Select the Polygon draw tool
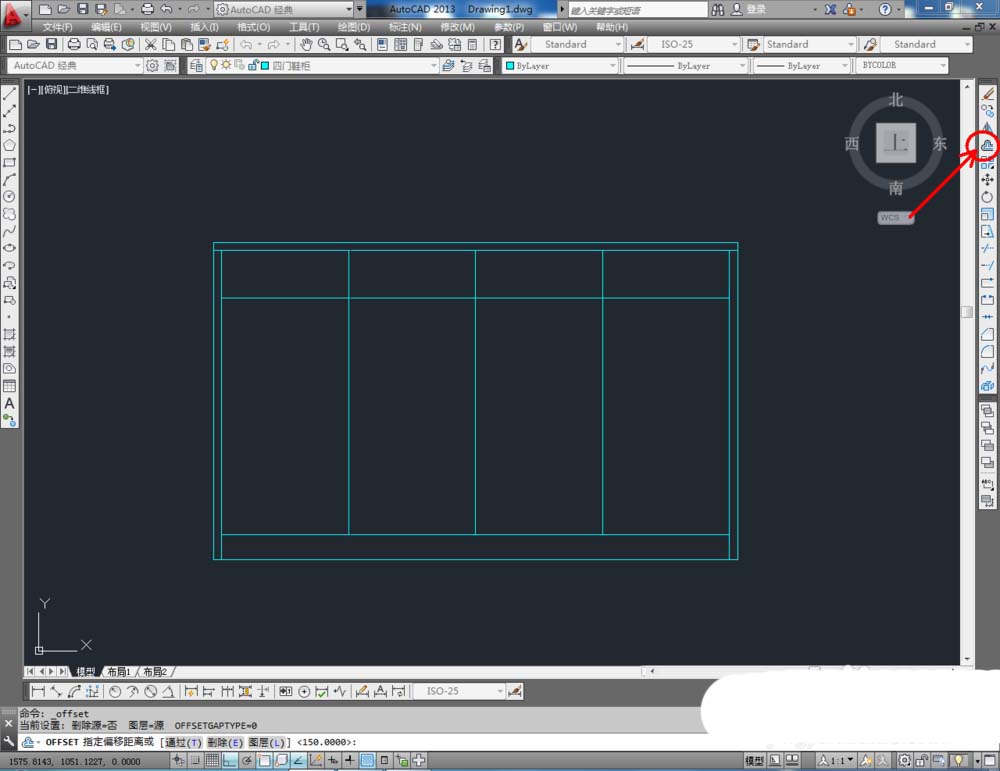This screenshot has height=771, width=1000. (x=10, y=145)
